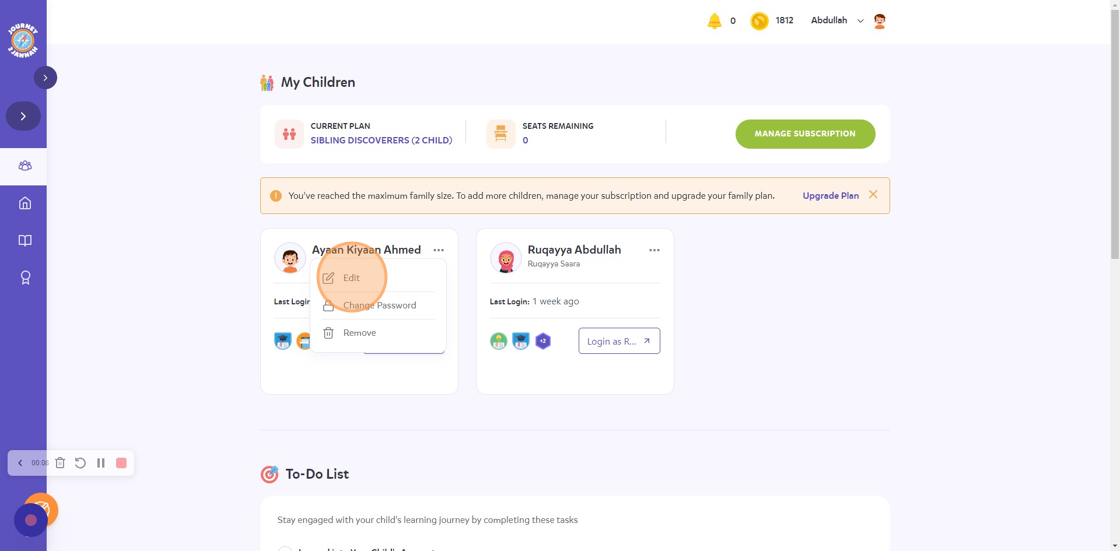Delete the recording with the trash icon
Image resolution: width=1120 pixels, height=551 pixels.
tap(60, 463)
